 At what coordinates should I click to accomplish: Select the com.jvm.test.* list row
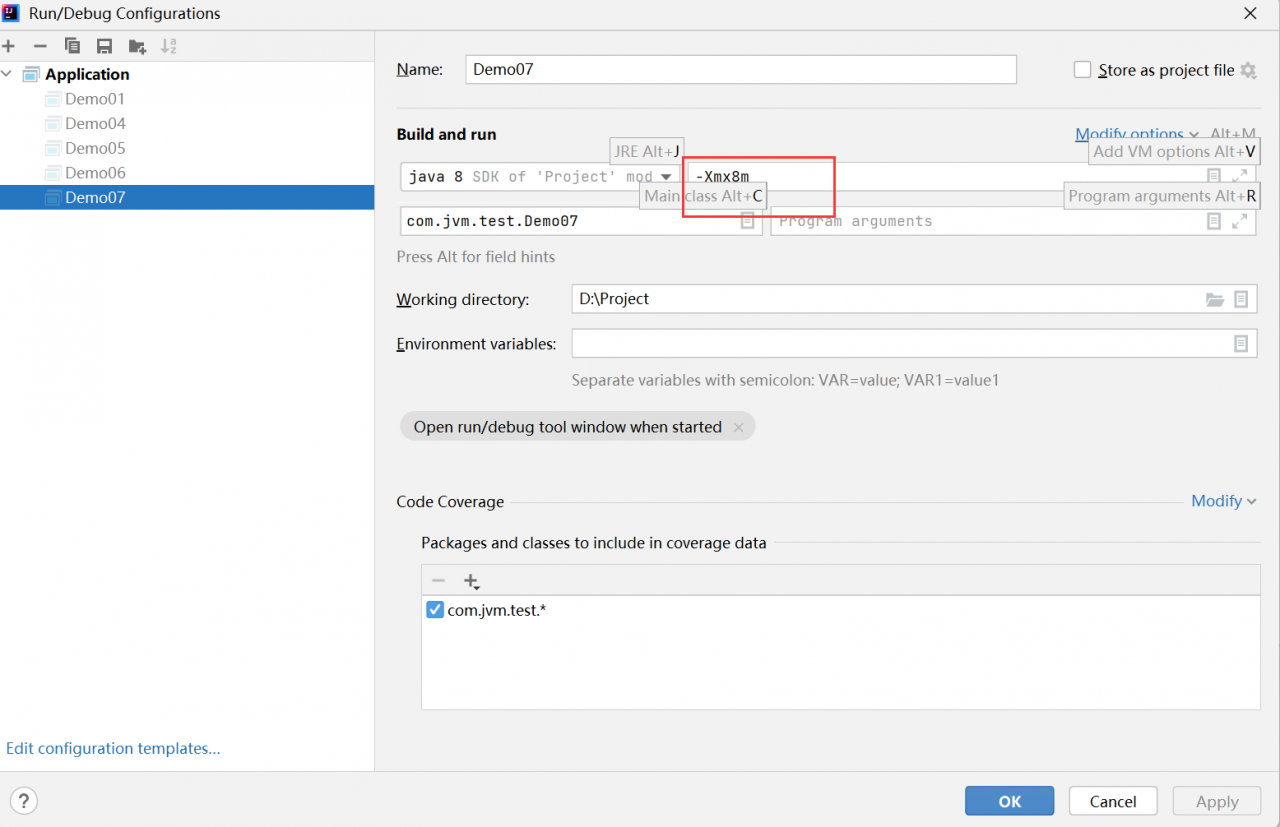(x=840, y=610)
